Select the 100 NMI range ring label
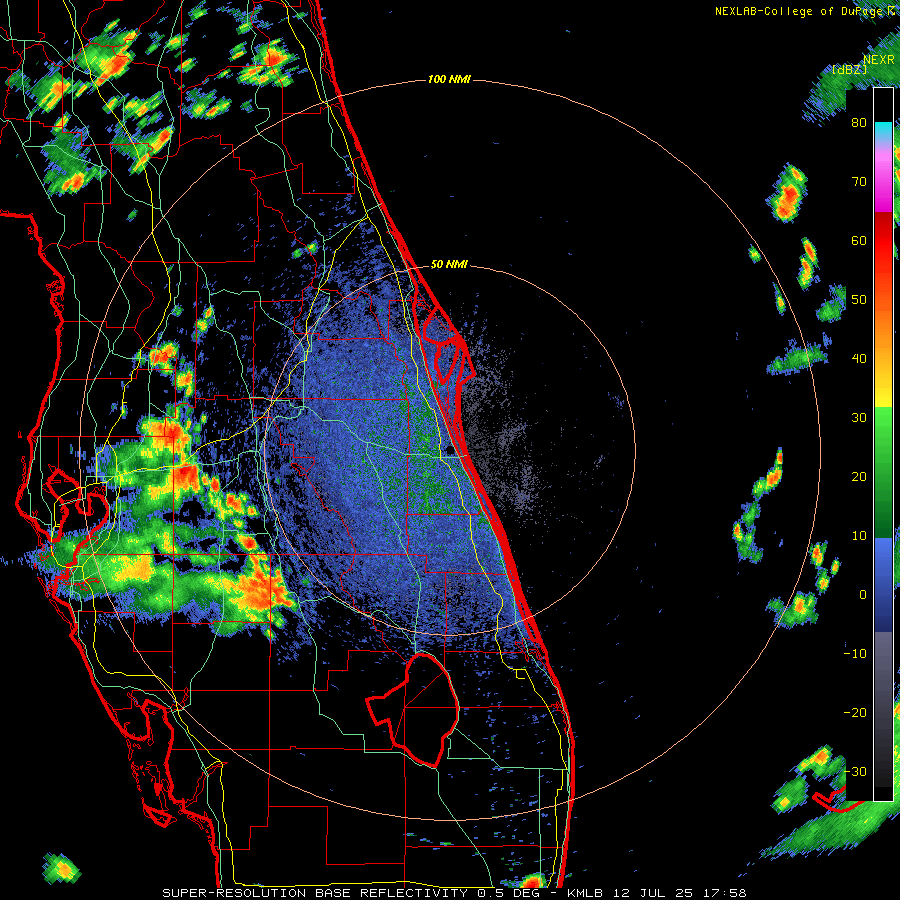The image size is (900, 900). pos(449,79)
